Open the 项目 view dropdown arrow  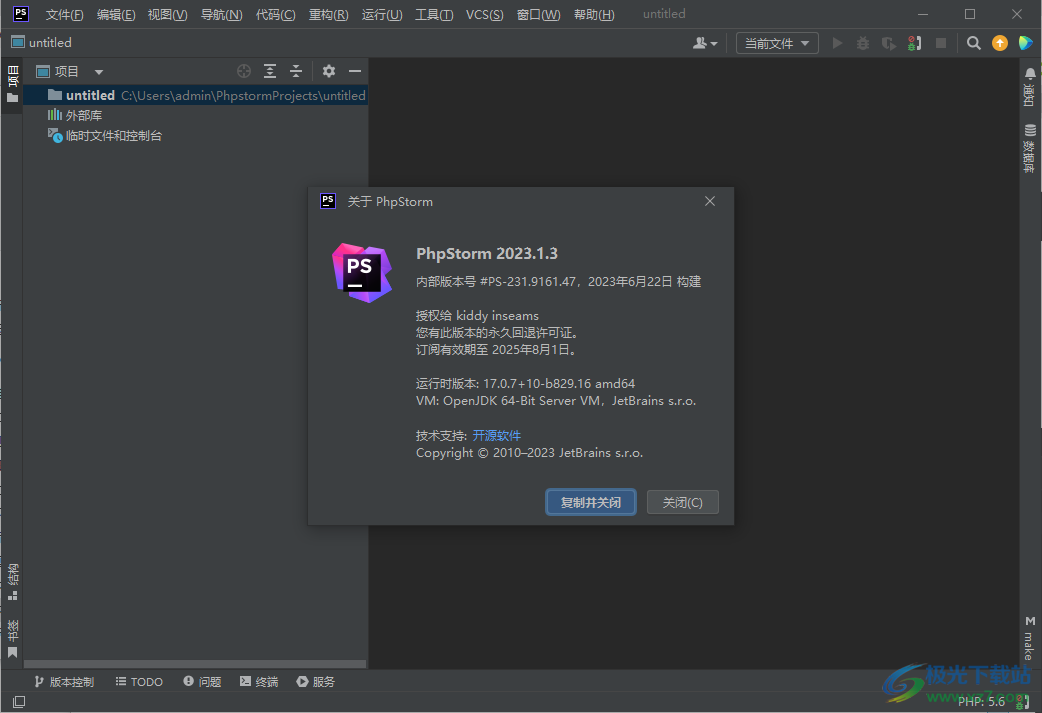[x=97, y=71]
